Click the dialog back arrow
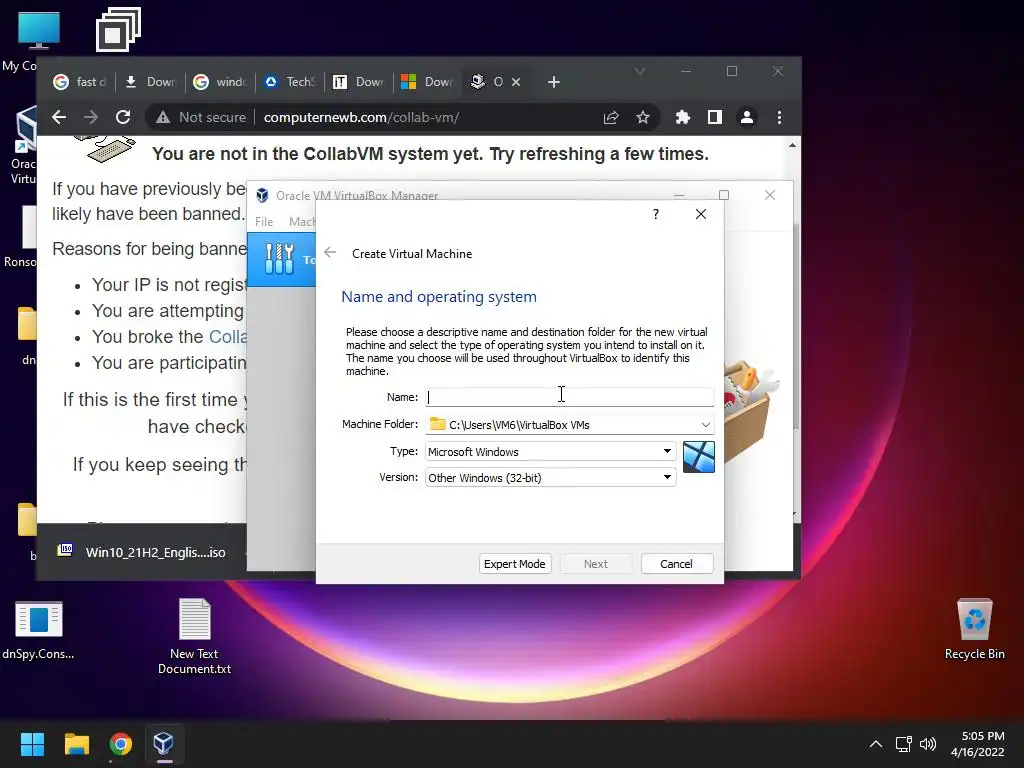 coord(330,253)
